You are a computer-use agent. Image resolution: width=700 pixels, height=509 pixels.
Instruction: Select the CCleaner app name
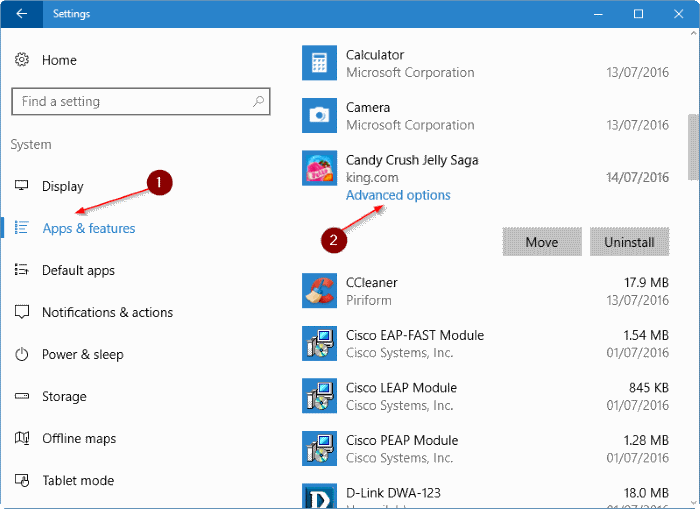[x=371, y=282]
